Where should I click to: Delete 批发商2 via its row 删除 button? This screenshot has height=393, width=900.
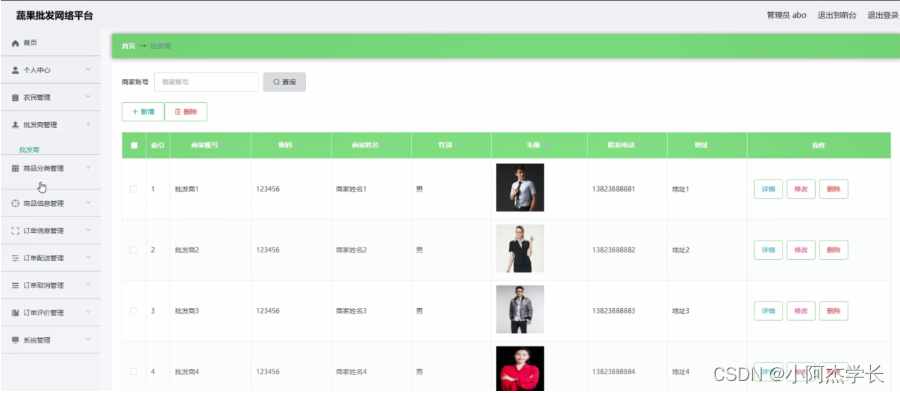click(x=833, y=250)
